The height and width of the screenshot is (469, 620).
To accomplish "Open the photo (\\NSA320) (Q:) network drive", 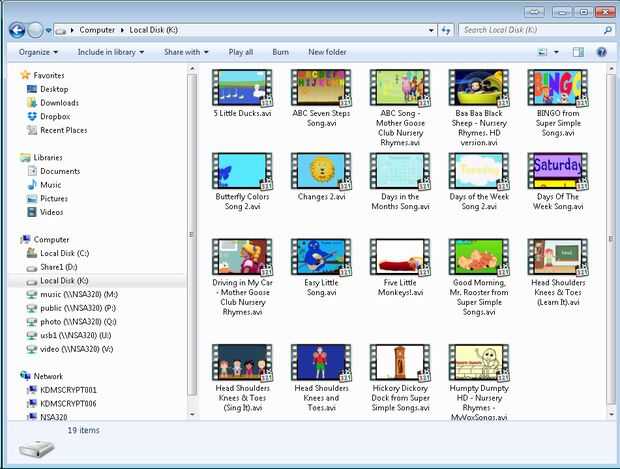I will [x=72, y=321].
